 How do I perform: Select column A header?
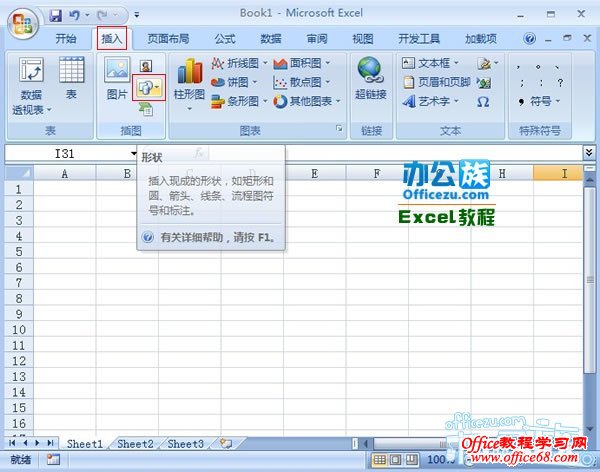point(64,173)
